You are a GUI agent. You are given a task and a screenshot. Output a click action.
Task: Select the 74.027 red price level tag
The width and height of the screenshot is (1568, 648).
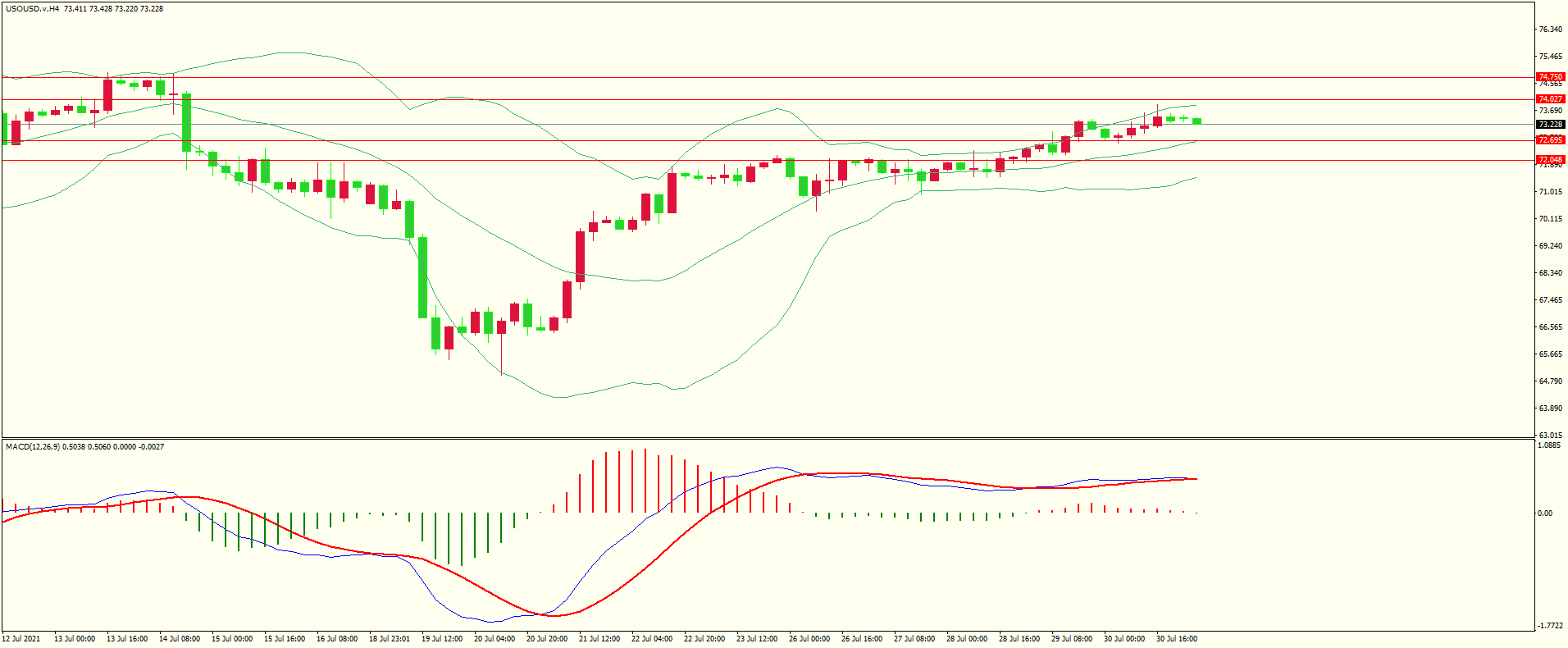click(1550, 99)
